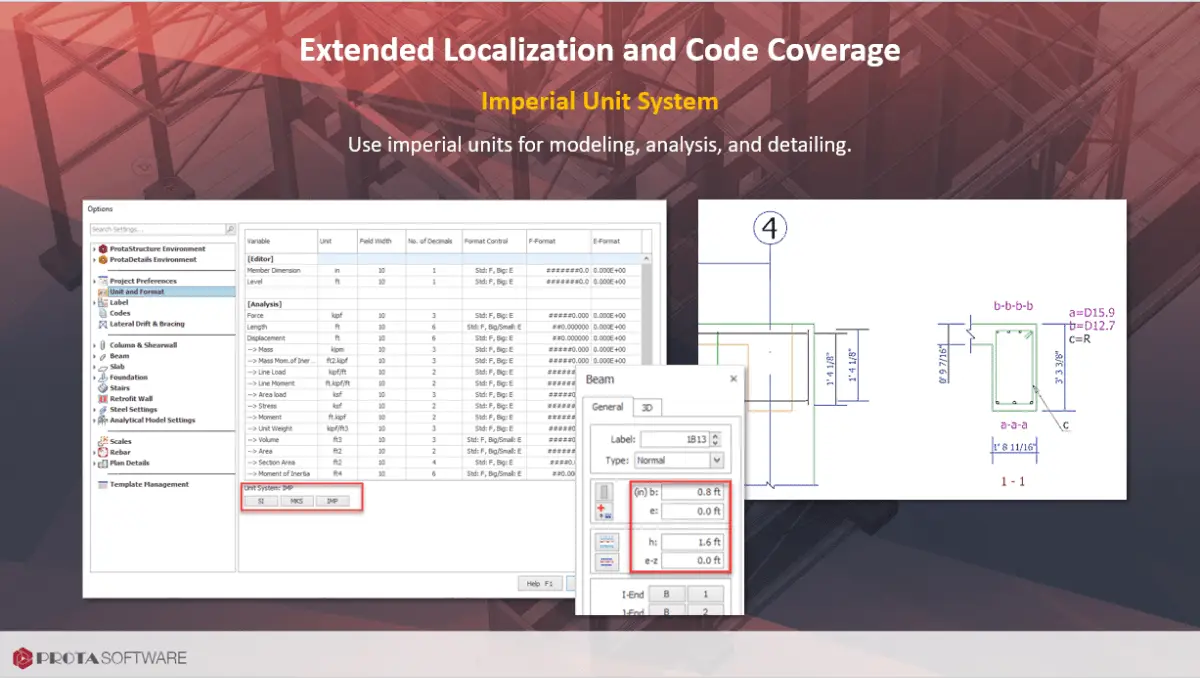Expand the Project Preferences tree node
Screen dimensions: 1200x678
(x=94, y=281)
